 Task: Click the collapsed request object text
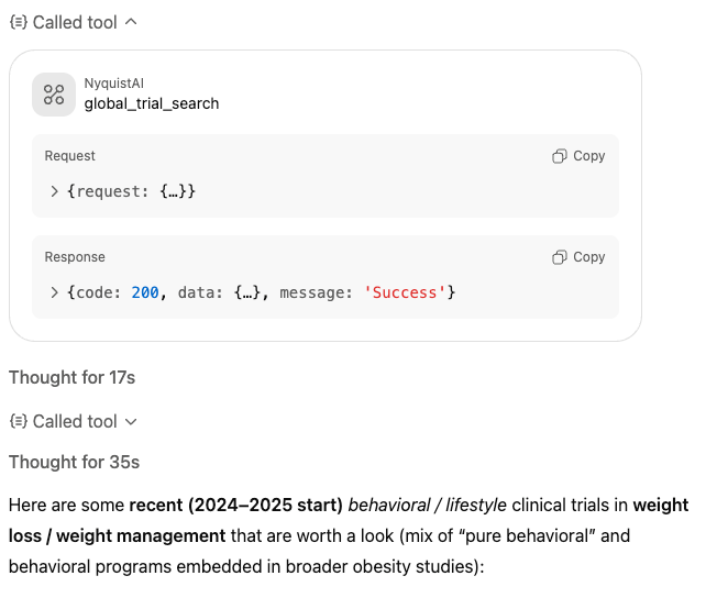coord(131,191)
